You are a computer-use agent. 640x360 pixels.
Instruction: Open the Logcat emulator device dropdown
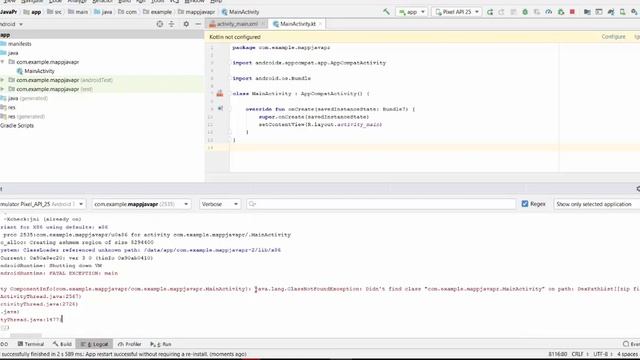coord(42,204)
